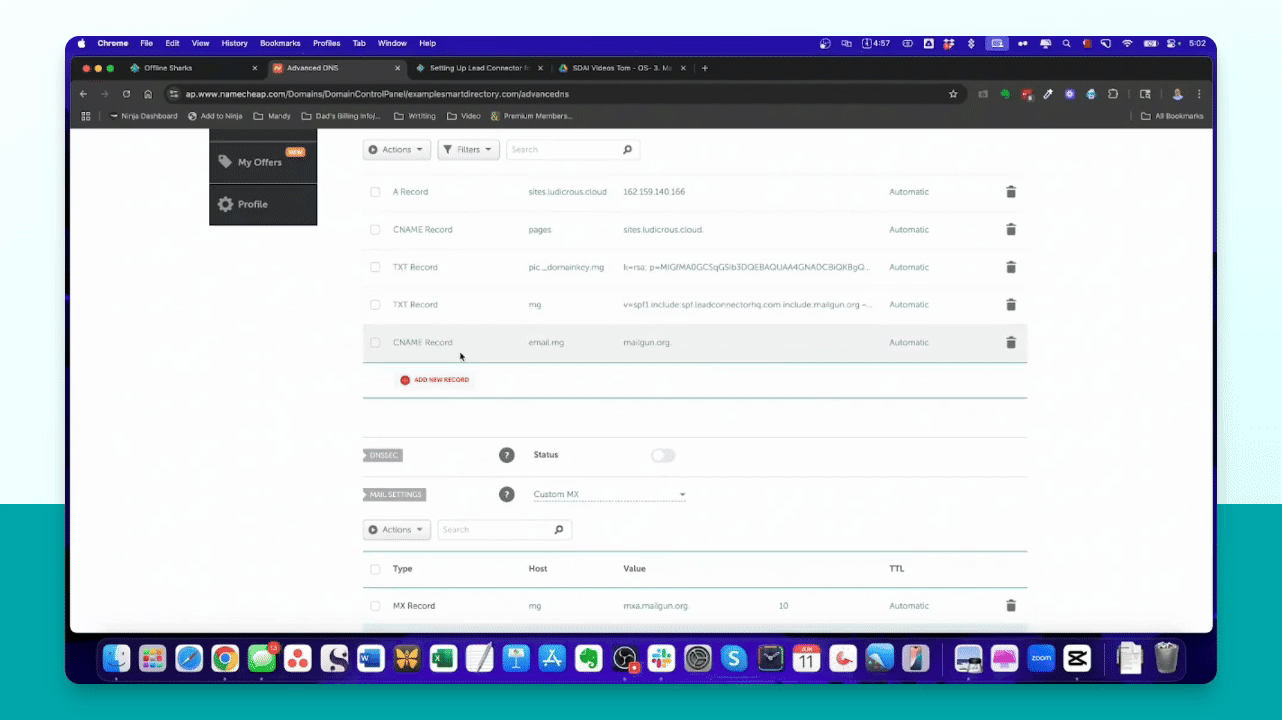The height and width of the screenshot is (720, 1282).
Task: Open Microsoft Excel from the Dock
Action: pyautogui.click(x=443, y=658)
